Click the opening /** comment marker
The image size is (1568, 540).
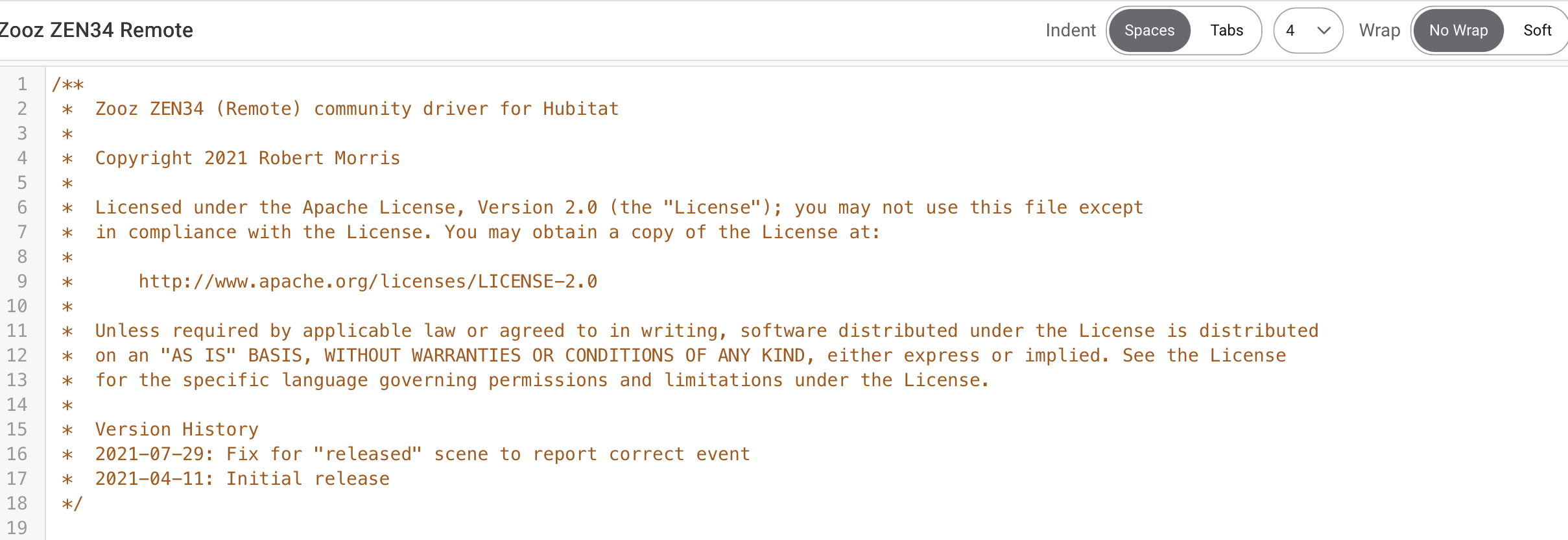coord(68,84)
